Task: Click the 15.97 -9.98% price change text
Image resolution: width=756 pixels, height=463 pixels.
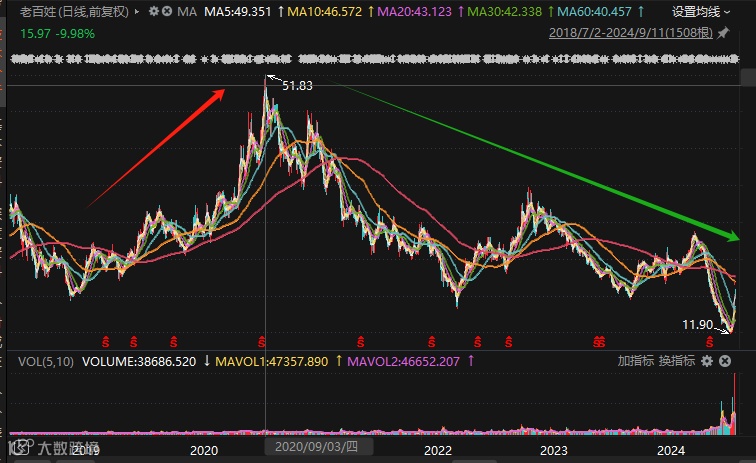Action: click(x=57, y=34)
